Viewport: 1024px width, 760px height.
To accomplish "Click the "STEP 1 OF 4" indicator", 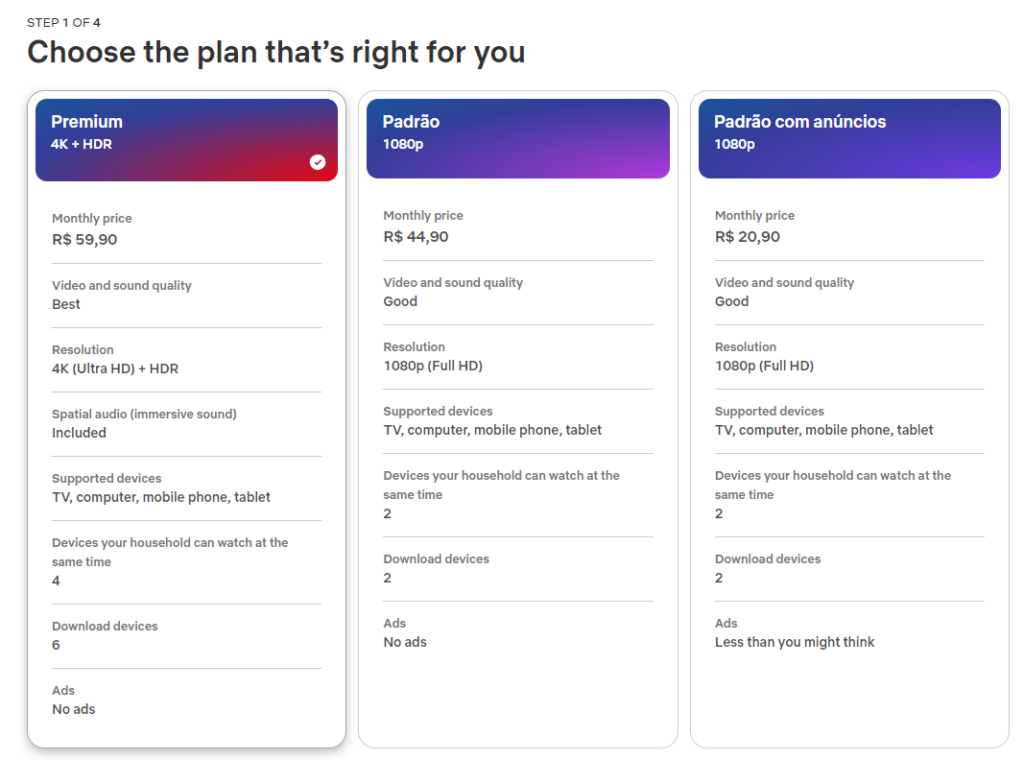I will [64, 22].
